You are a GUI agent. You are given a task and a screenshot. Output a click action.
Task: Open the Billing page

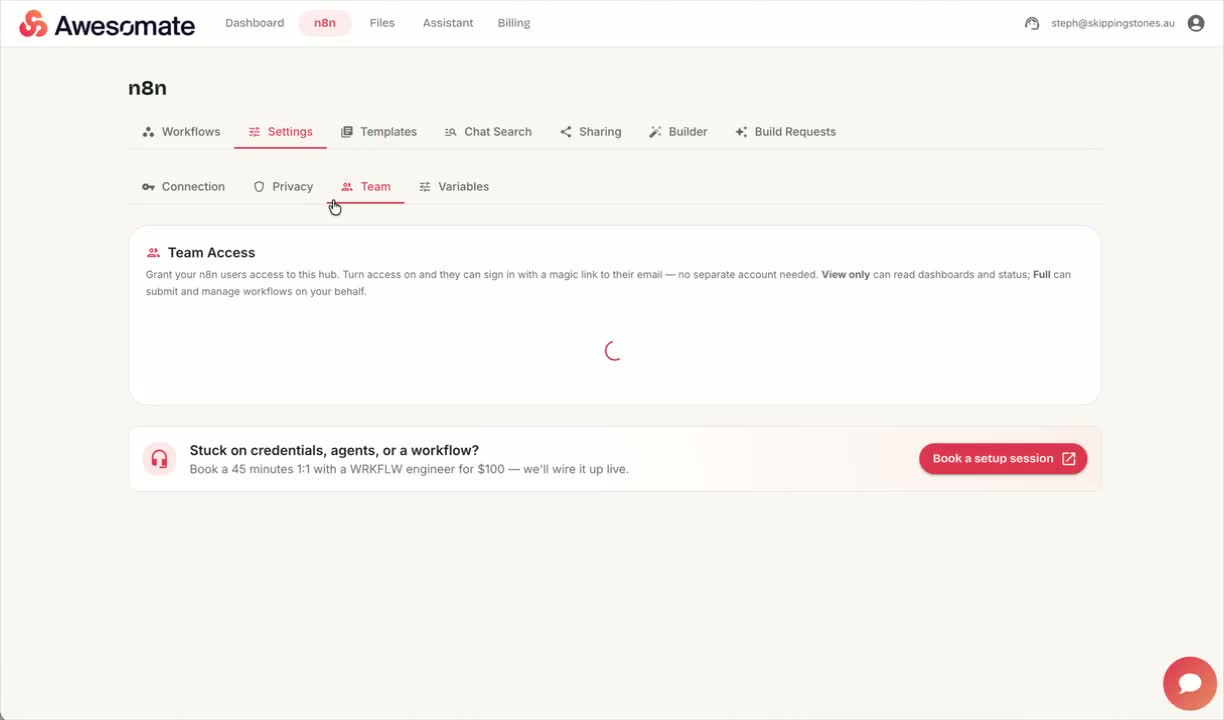514,23
